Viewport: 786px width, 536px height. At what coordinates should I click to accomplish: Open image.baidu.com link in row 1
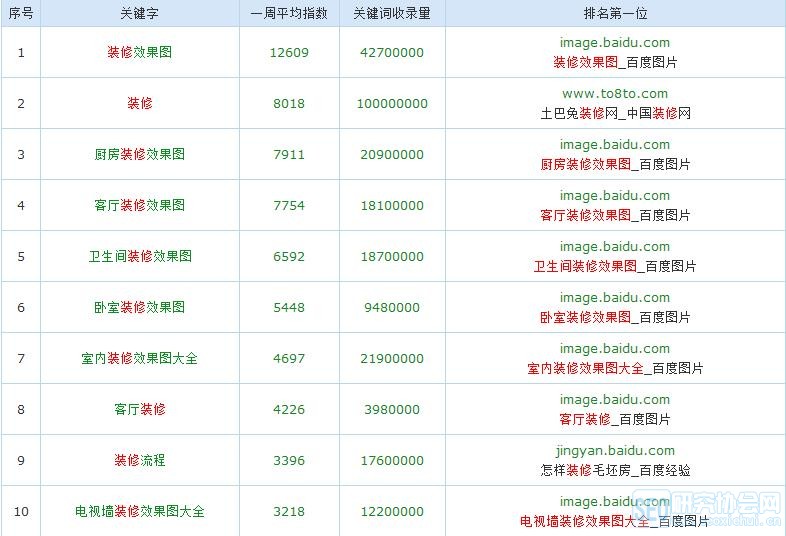coord(615,43)
